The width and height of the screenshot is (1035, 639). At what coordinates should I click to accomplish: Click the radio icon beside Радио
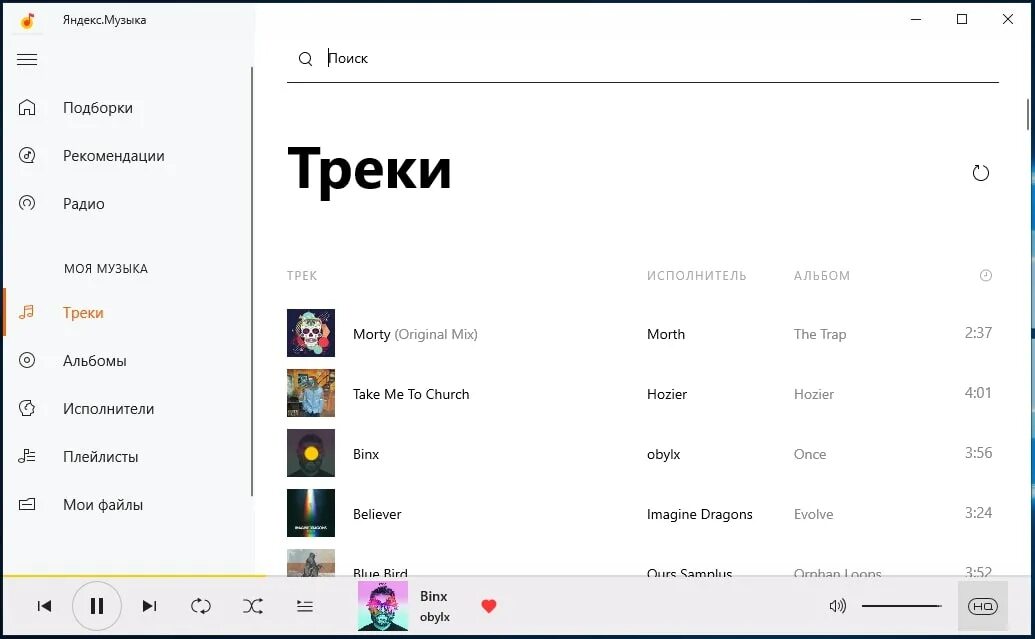[27, 203]
